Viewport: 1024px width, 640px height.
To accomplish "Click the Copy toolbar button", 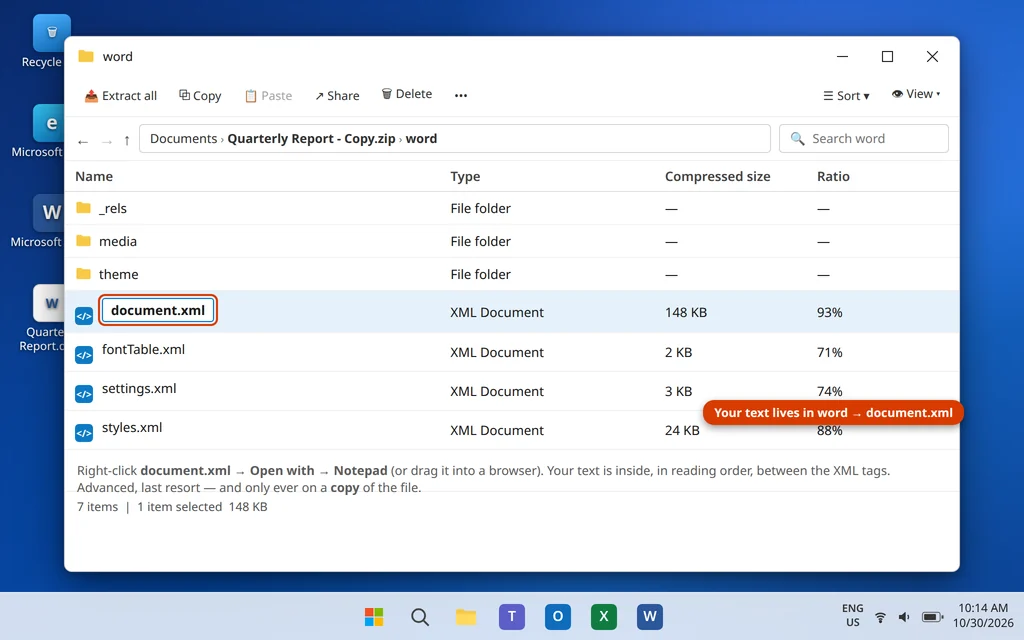I will (x=200, y=95).
